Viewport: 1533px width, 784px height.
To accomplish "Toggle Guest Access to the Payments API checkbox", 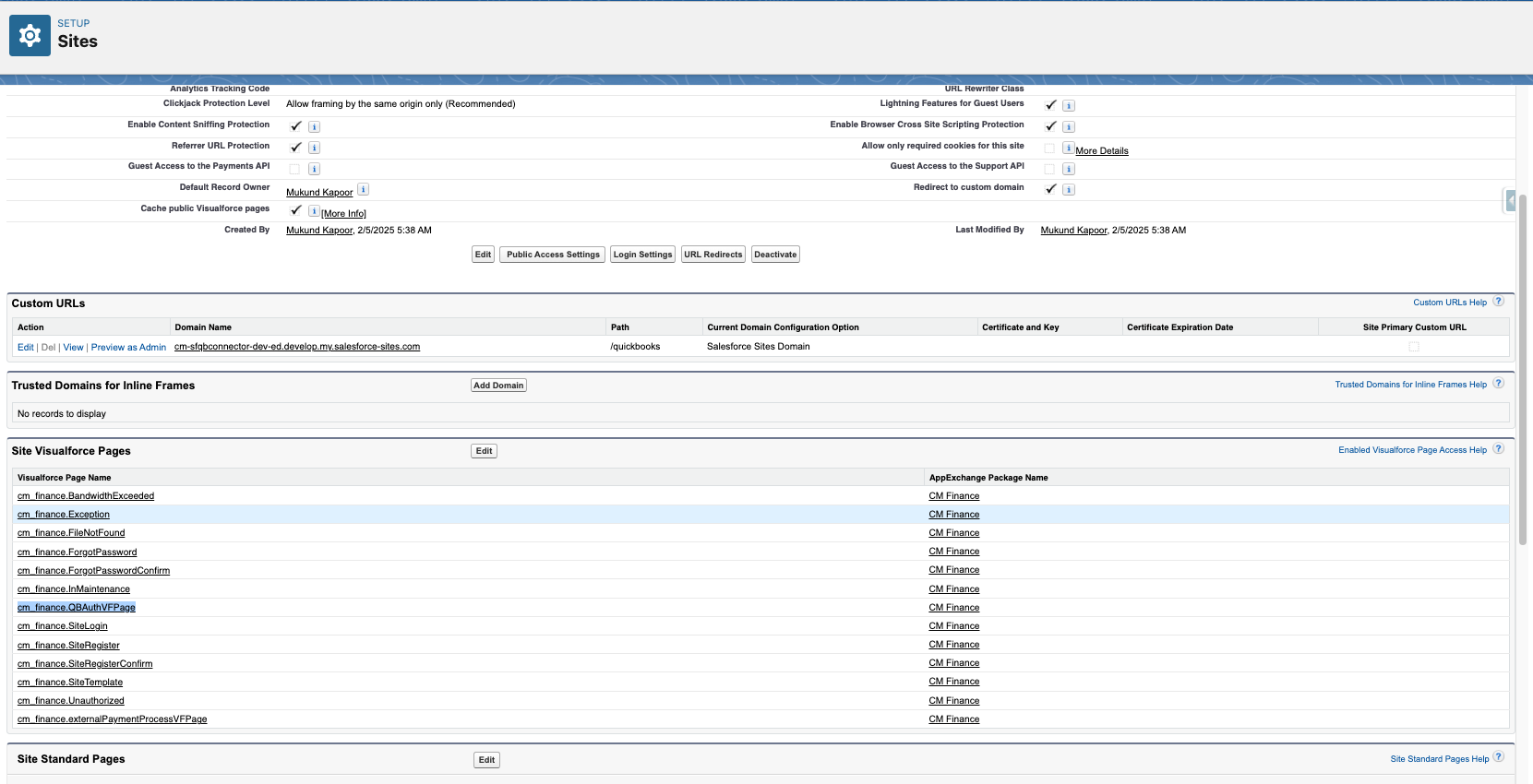I will coord(294,169).
